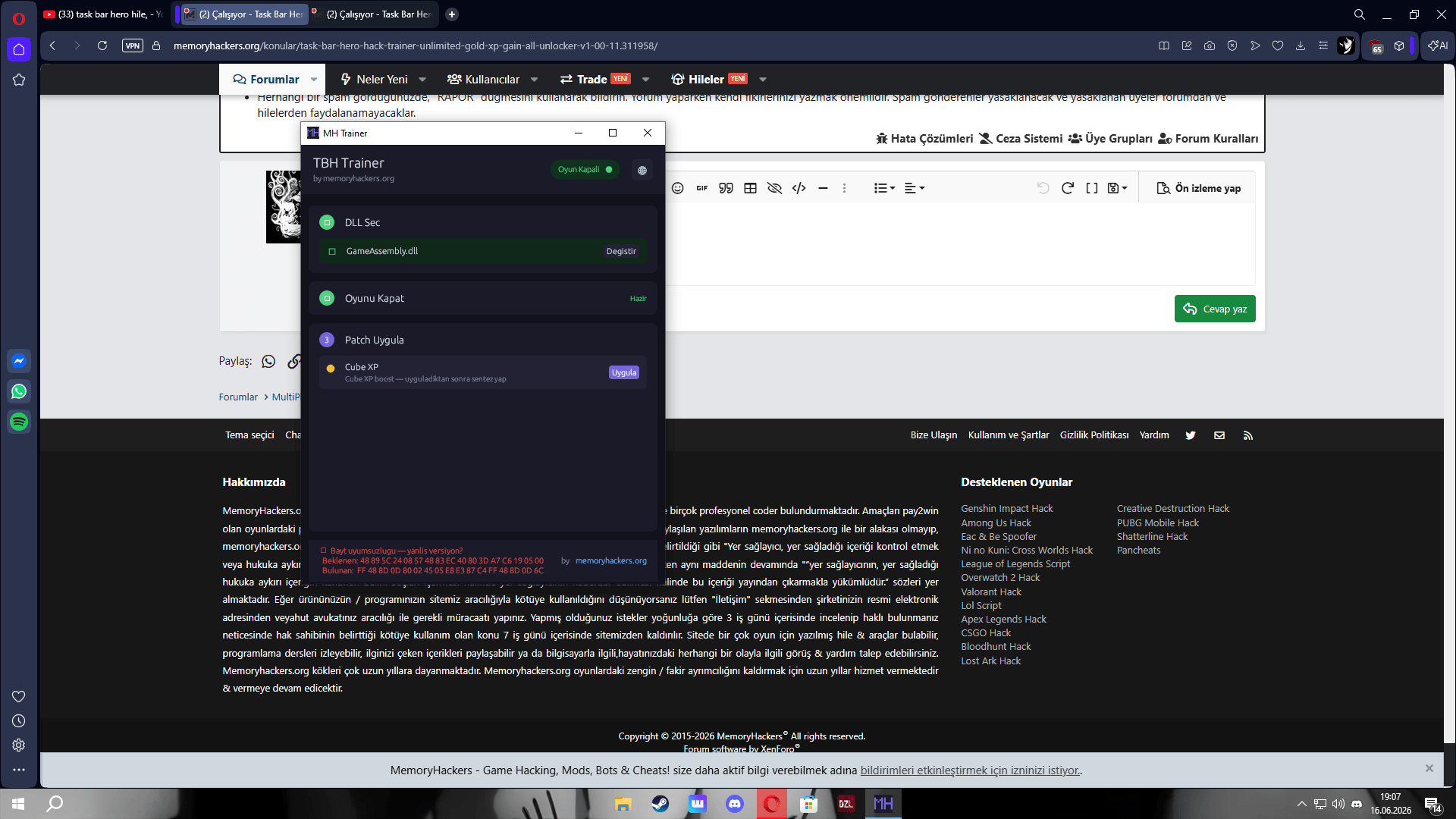Open the Genshin Impact Hack link
The width and height of the screenshot is (1456, 819).
1007,509
